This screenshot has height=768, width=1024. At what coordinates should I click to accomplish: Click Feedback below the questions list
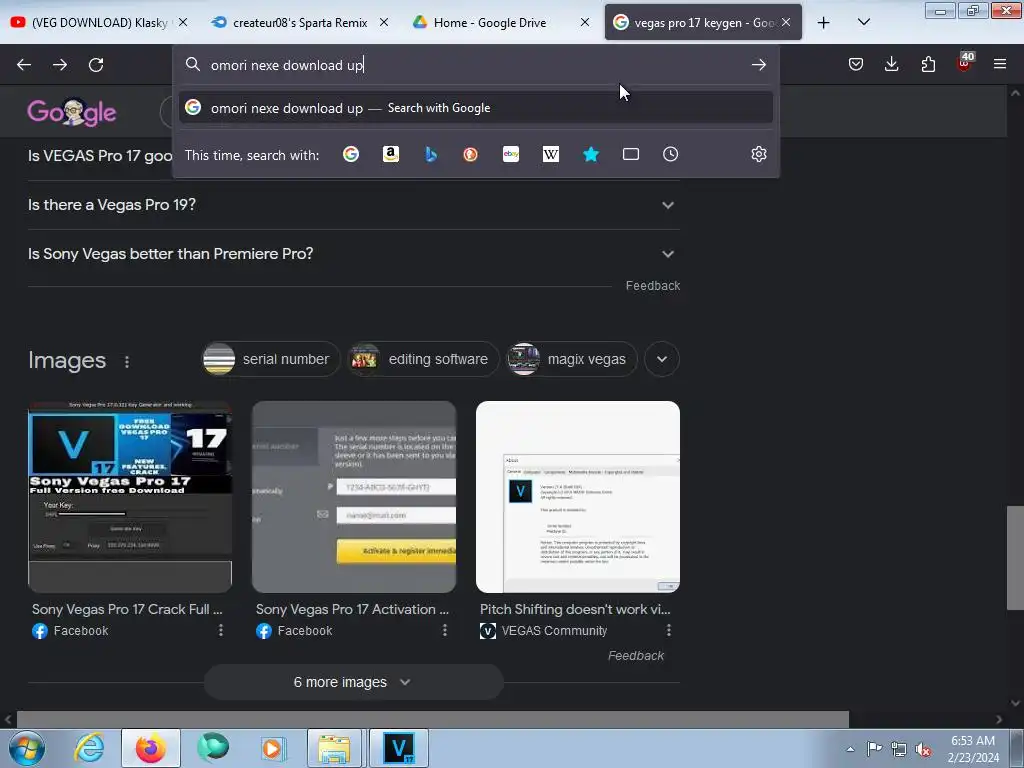[x=652, y=286]
